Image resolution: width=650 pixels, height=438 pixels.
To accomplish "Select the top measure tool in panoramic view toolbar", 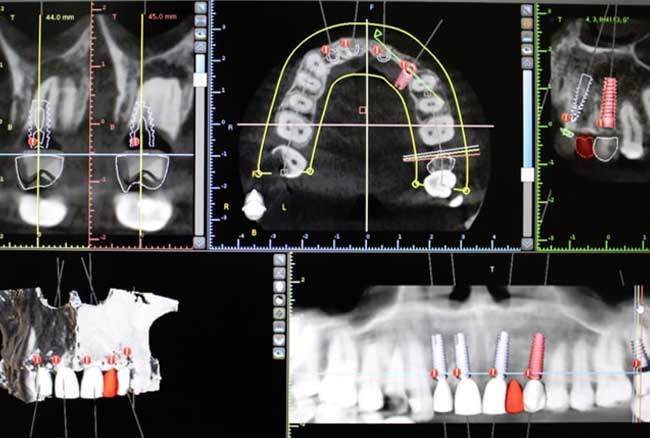I will (x=279, y=260).
